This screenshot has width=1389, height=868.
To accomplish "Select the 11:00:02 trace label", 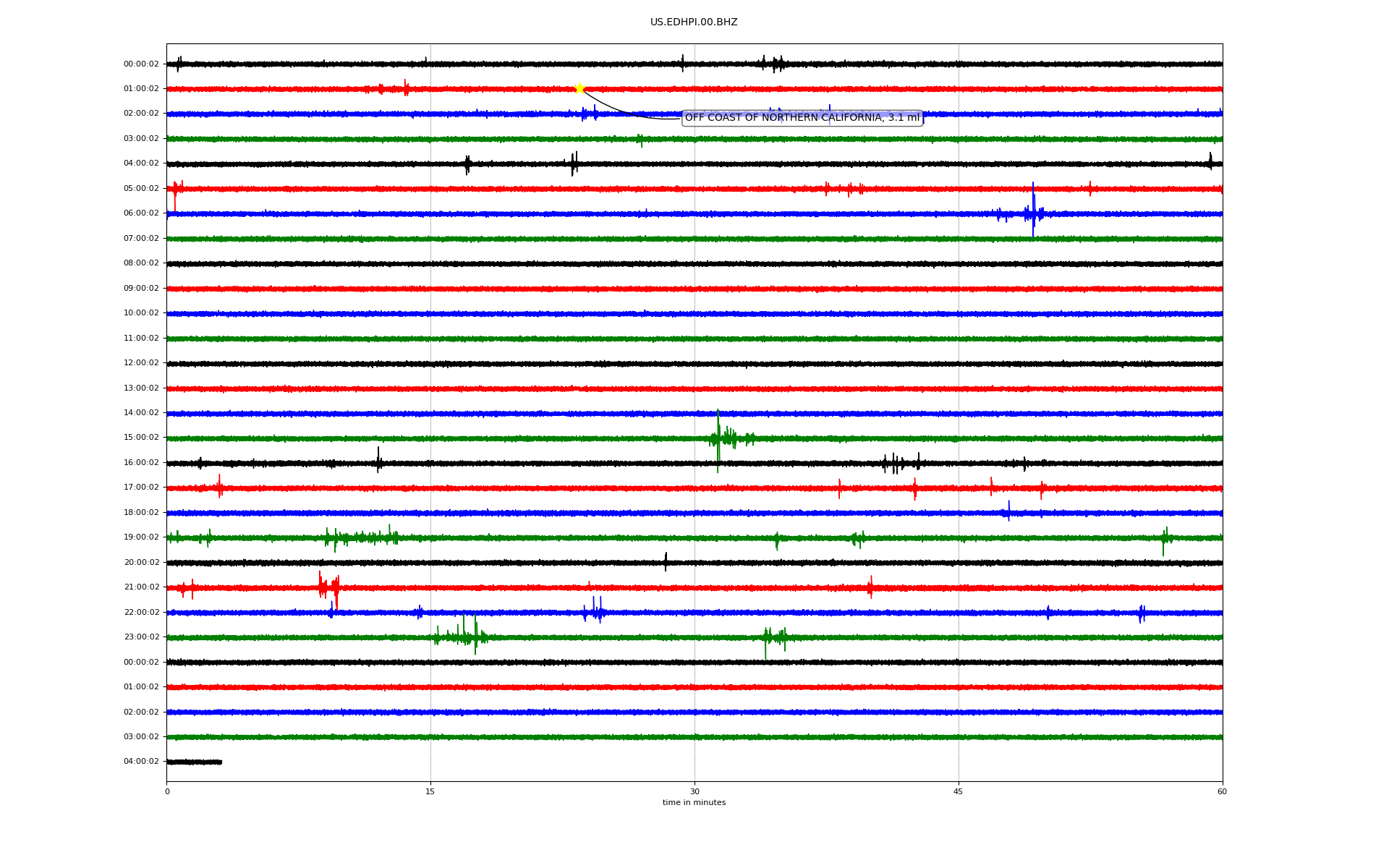I will [141, 338].
